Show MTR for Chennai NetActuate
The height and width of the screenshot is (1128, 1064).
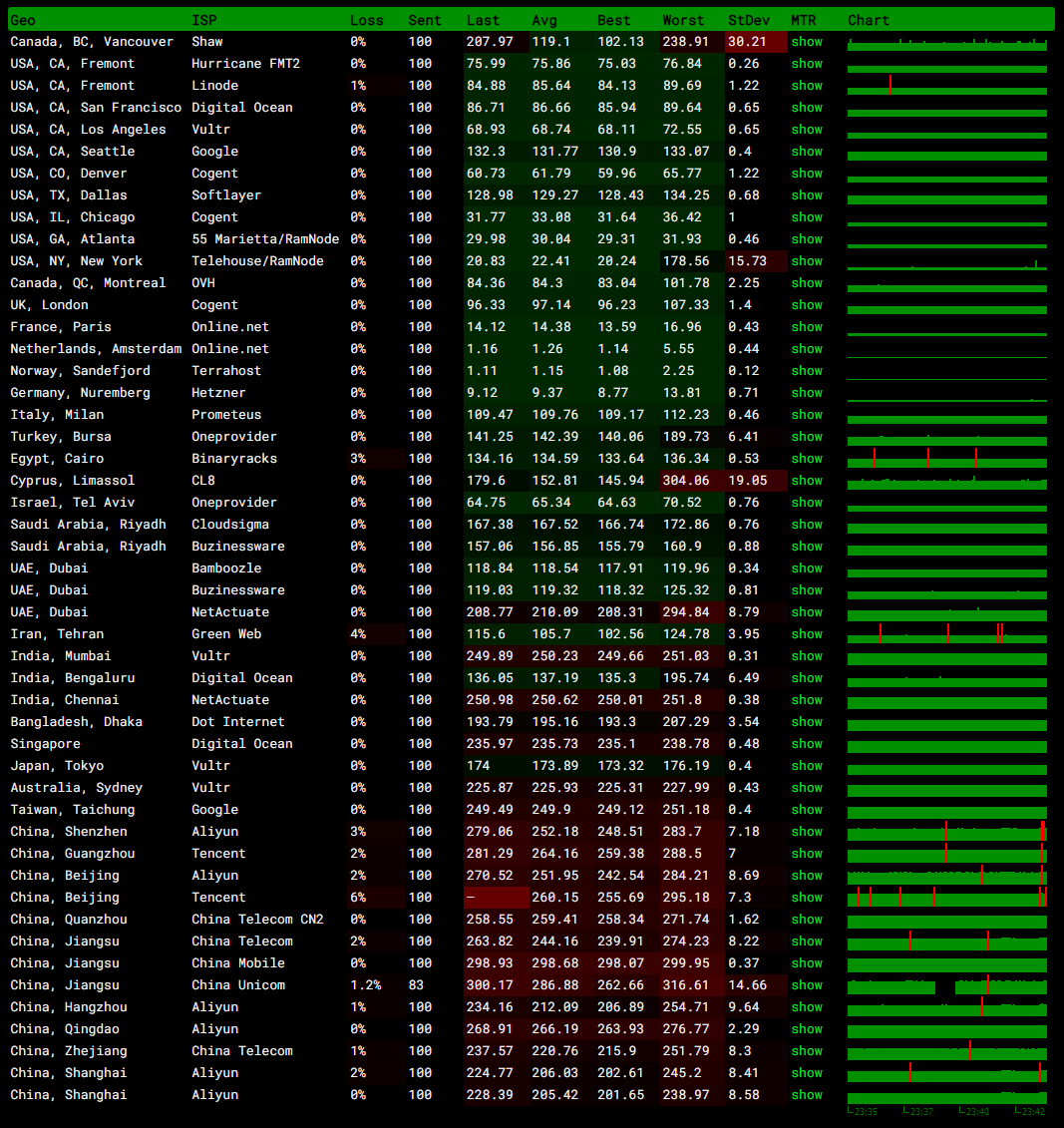click(807, 700)
